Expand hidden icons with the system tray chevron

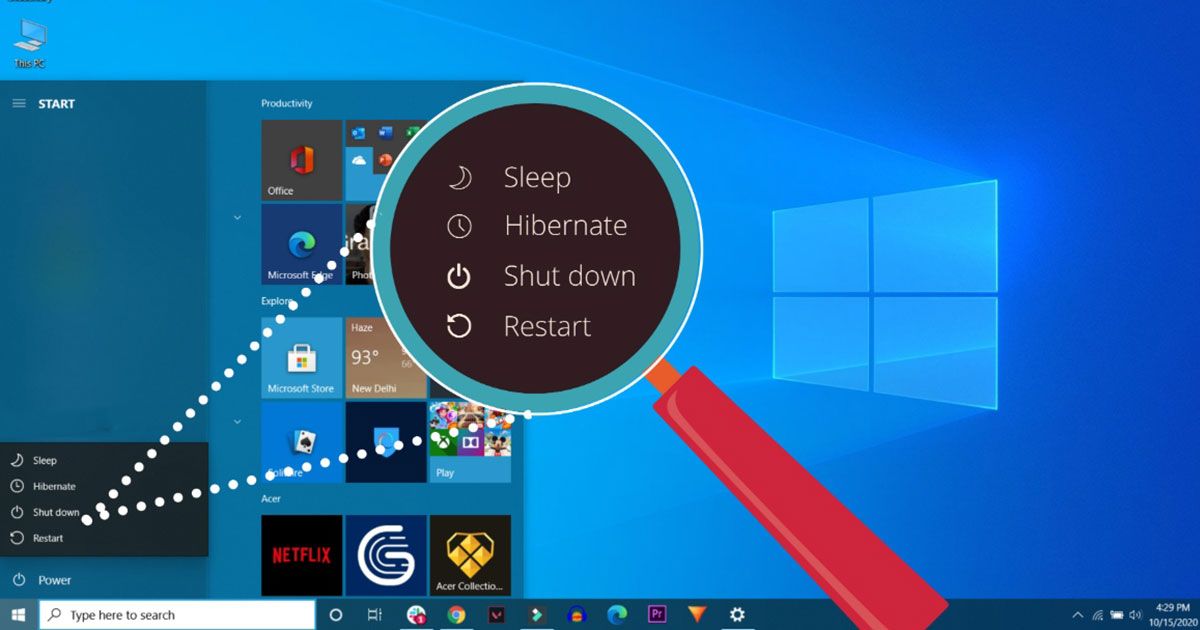click(1077, 613)
